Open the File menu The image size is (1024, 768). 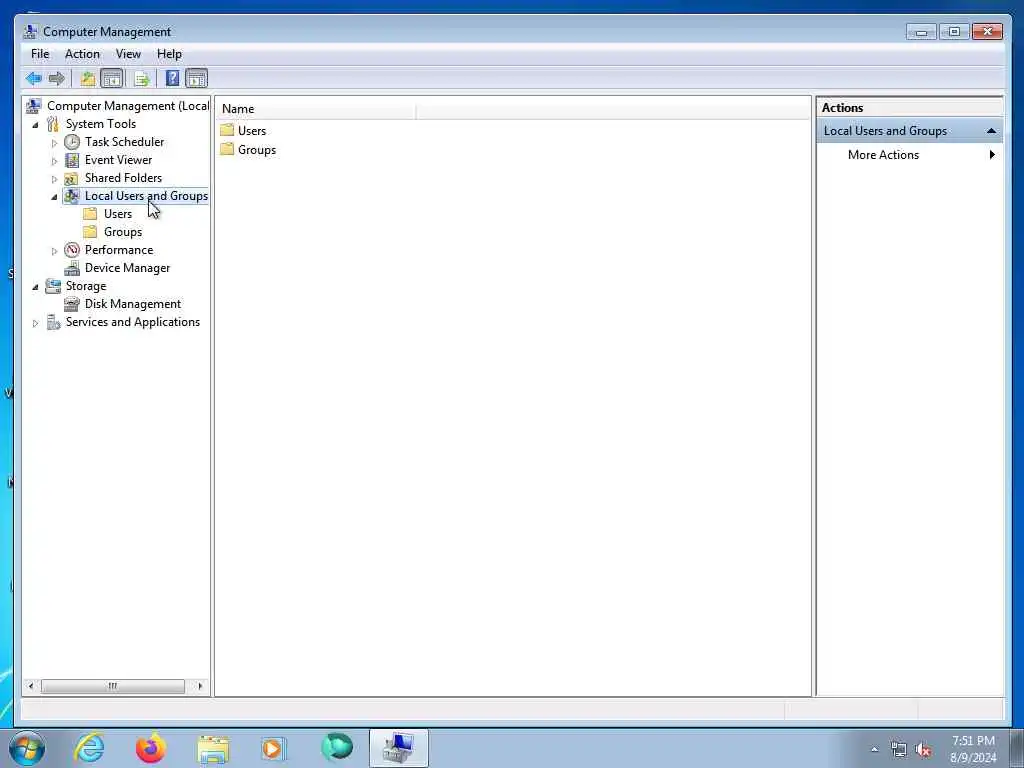(40, 54)
